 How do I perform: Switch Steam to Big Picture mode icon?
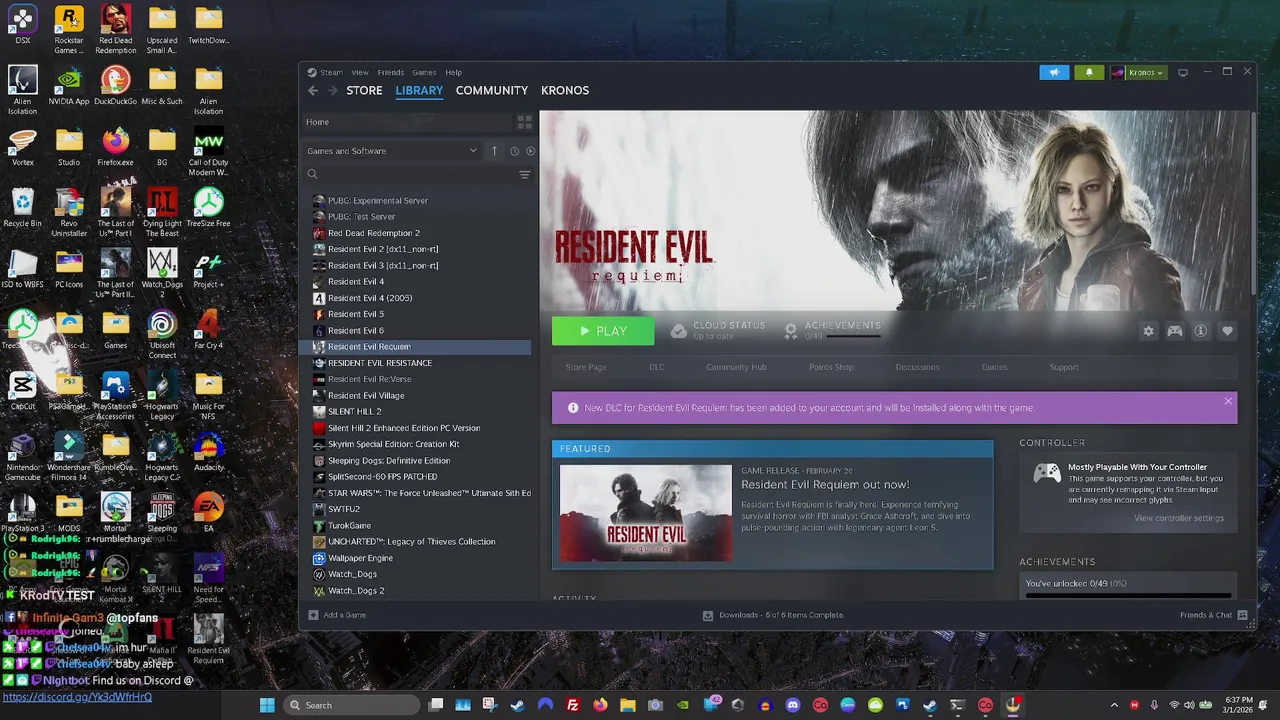(1183, 72)
